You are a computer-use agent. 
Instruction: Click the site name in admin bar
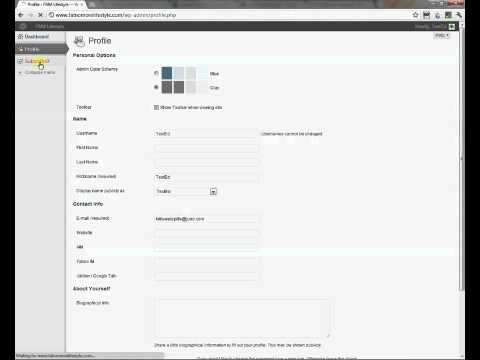pyautogui.click(x=49, y=26)
